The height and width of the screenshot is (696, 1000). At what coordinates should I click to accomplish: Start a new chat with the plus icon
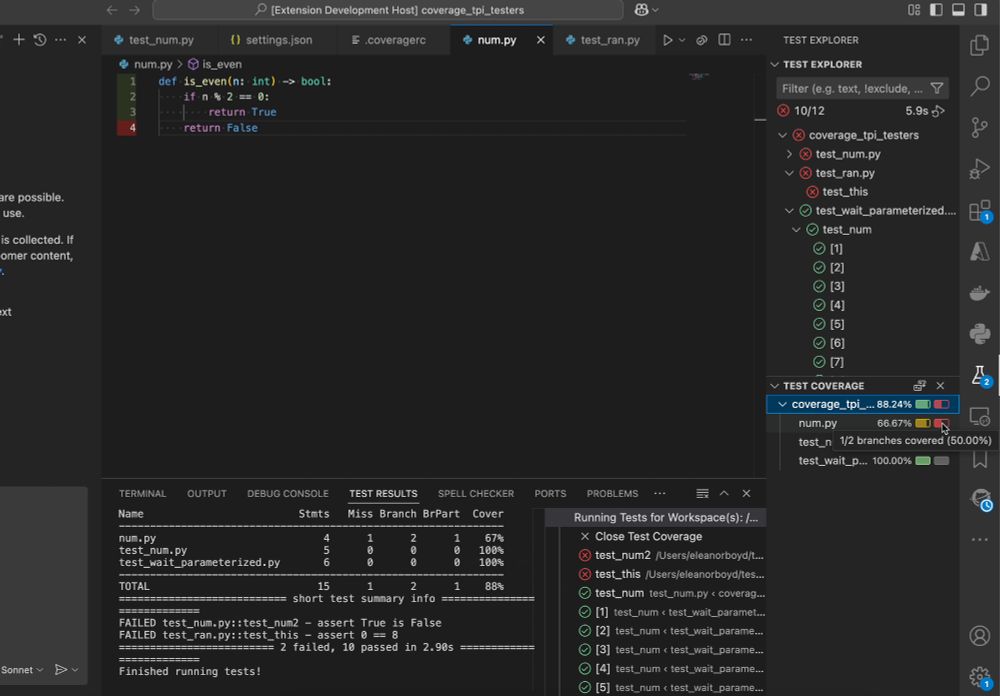tap(18, 40)
